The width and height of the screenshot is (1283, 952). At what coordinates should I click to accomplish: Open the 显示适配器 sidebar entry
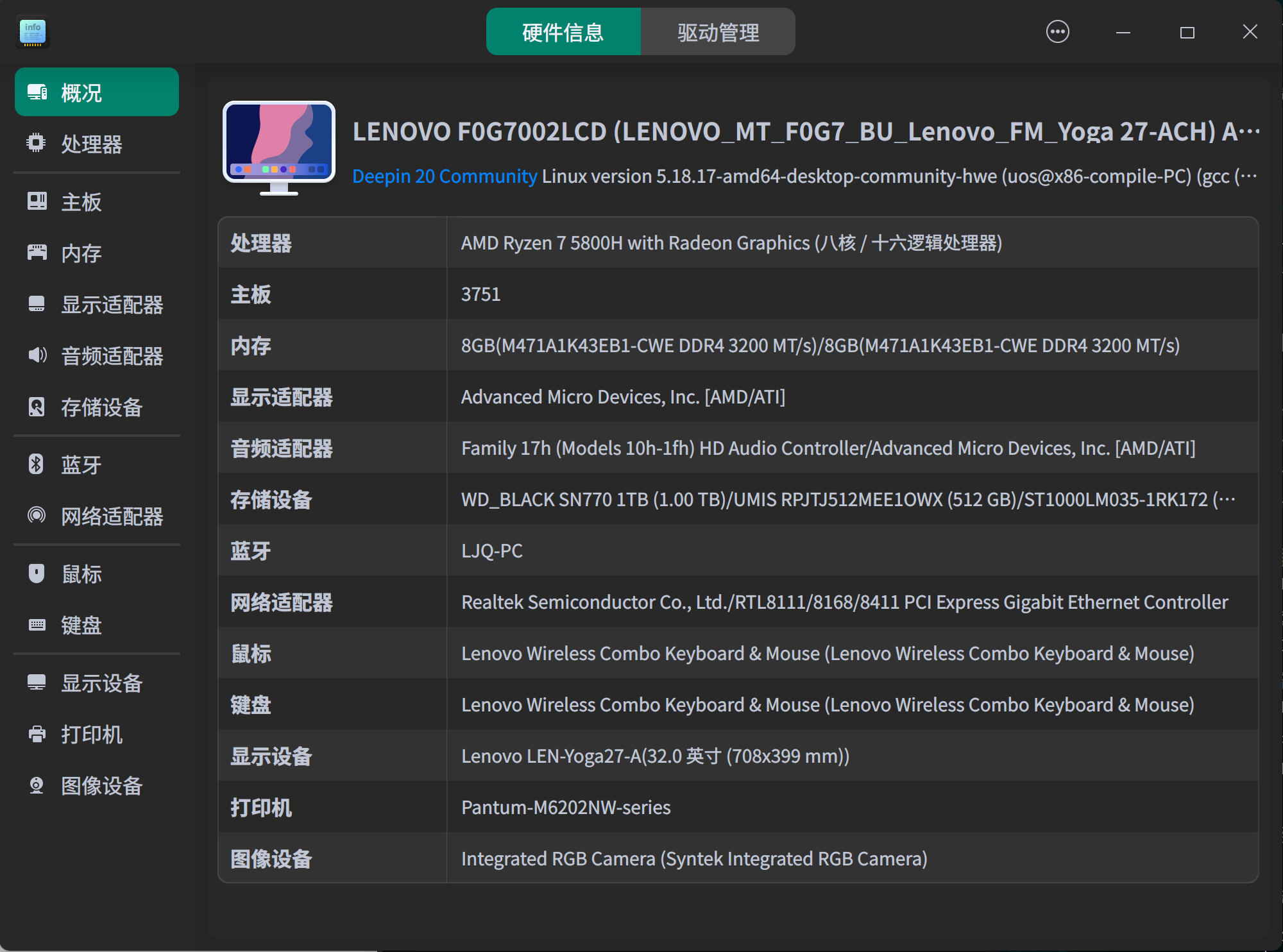[112, 305]
